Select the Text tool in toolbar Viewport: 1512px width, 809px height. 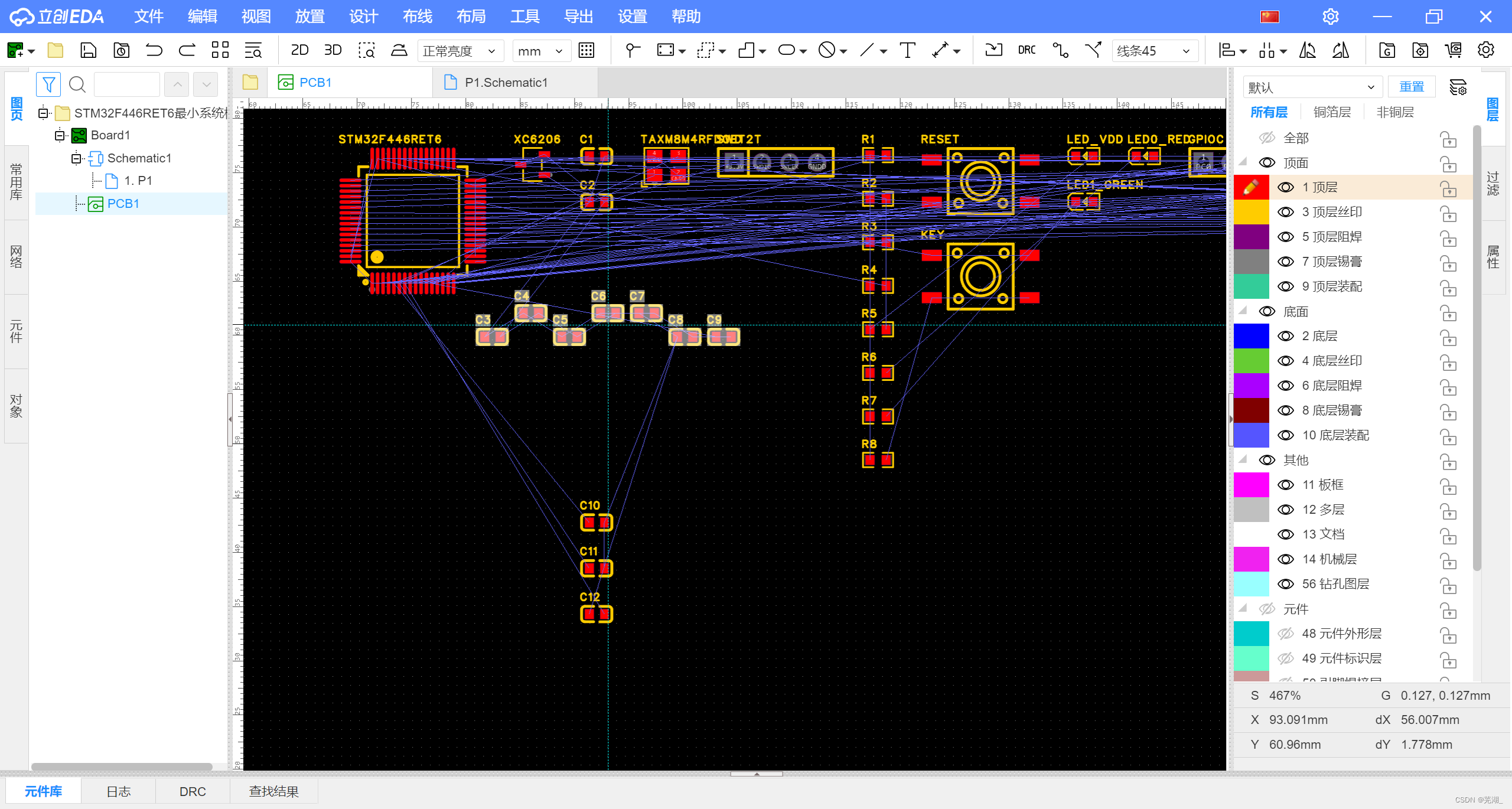pos(907,51)
